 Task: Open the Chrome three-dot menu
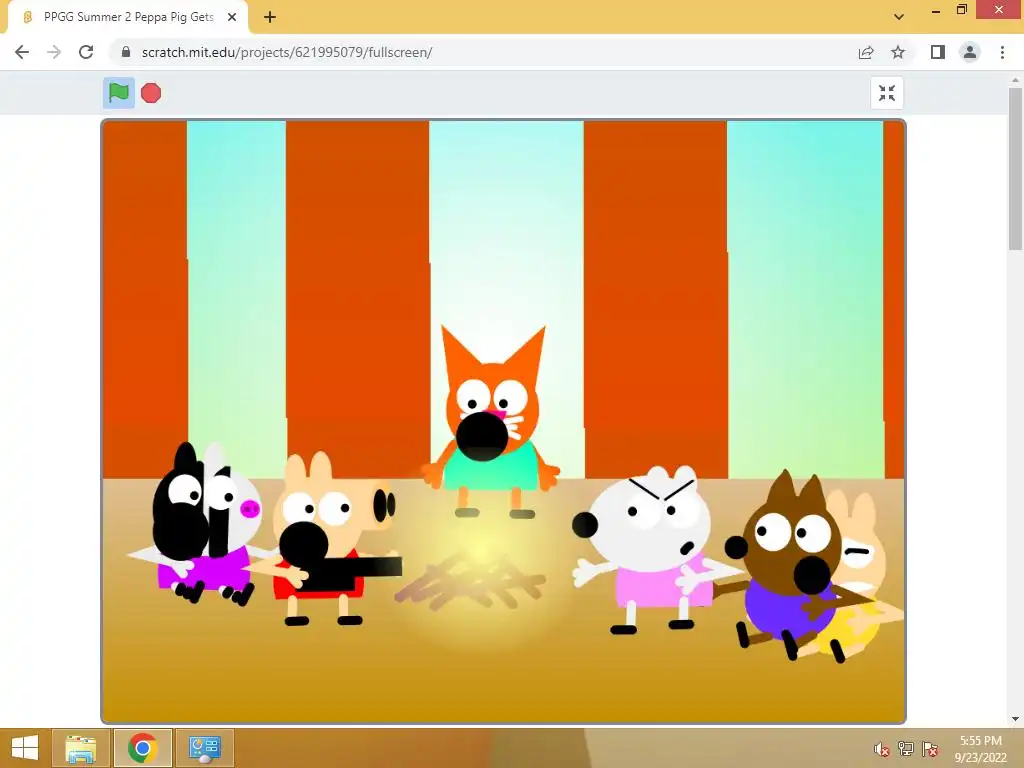click(x=1002, y=52)
